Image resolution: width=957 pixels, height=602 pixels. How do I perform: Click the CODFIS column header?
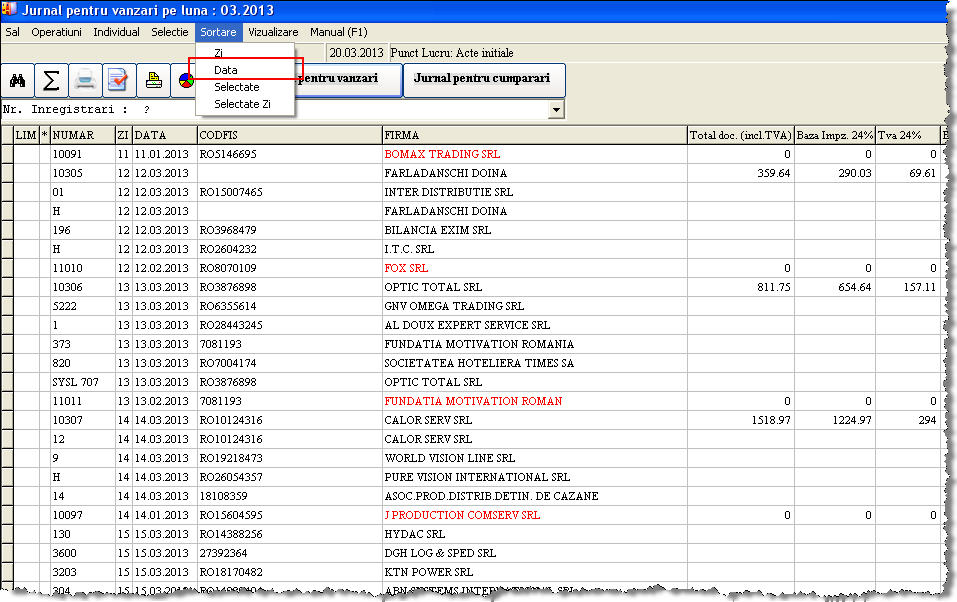coord(289,135)
